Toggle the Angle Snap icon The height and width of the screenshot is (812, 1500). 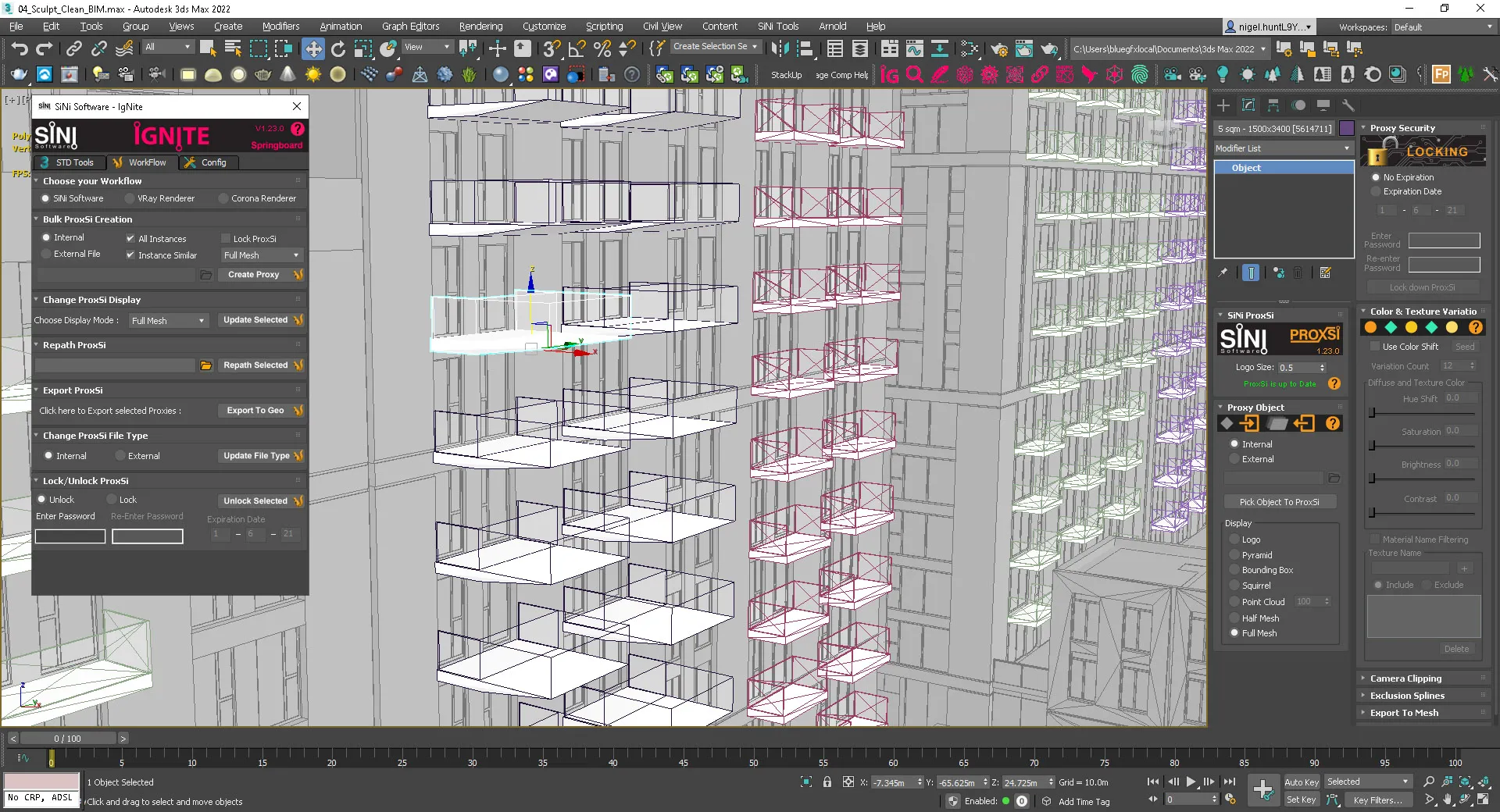click(x=577, y=49)
